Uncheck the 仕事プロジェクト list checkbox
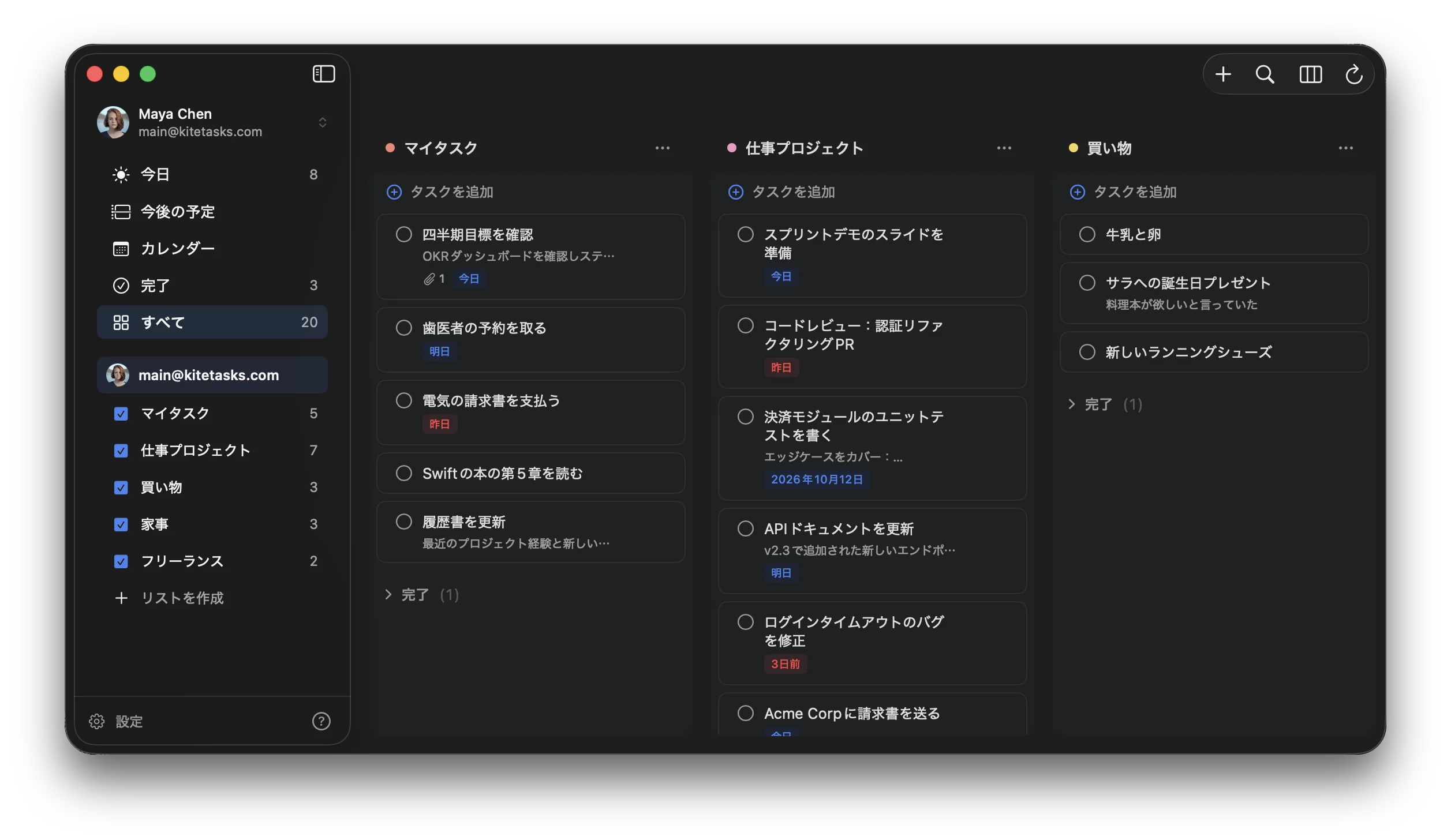Image resolution: width=1451 pixels, height=840 pixels. (x=121, y=451)
